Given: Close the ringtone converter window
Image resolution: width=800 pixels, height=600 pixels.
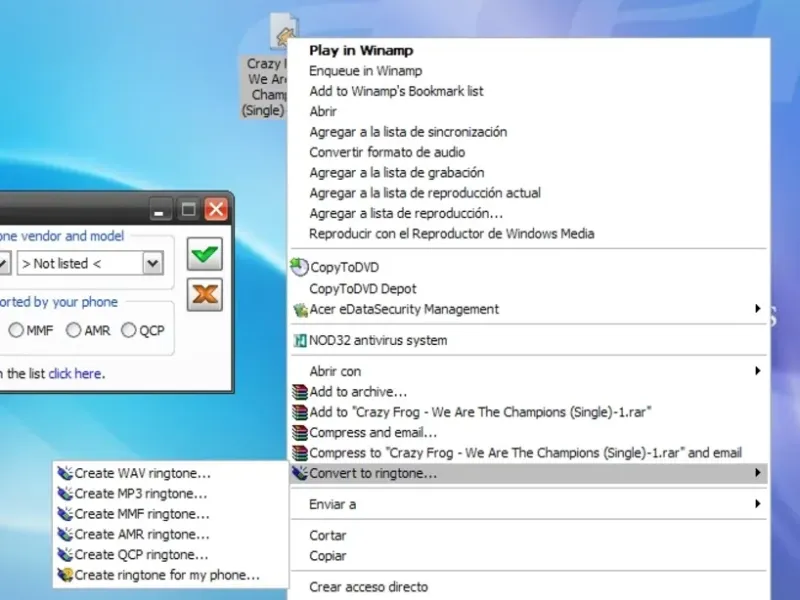Looking at the screenshot, I should click(x=216, y=209).
